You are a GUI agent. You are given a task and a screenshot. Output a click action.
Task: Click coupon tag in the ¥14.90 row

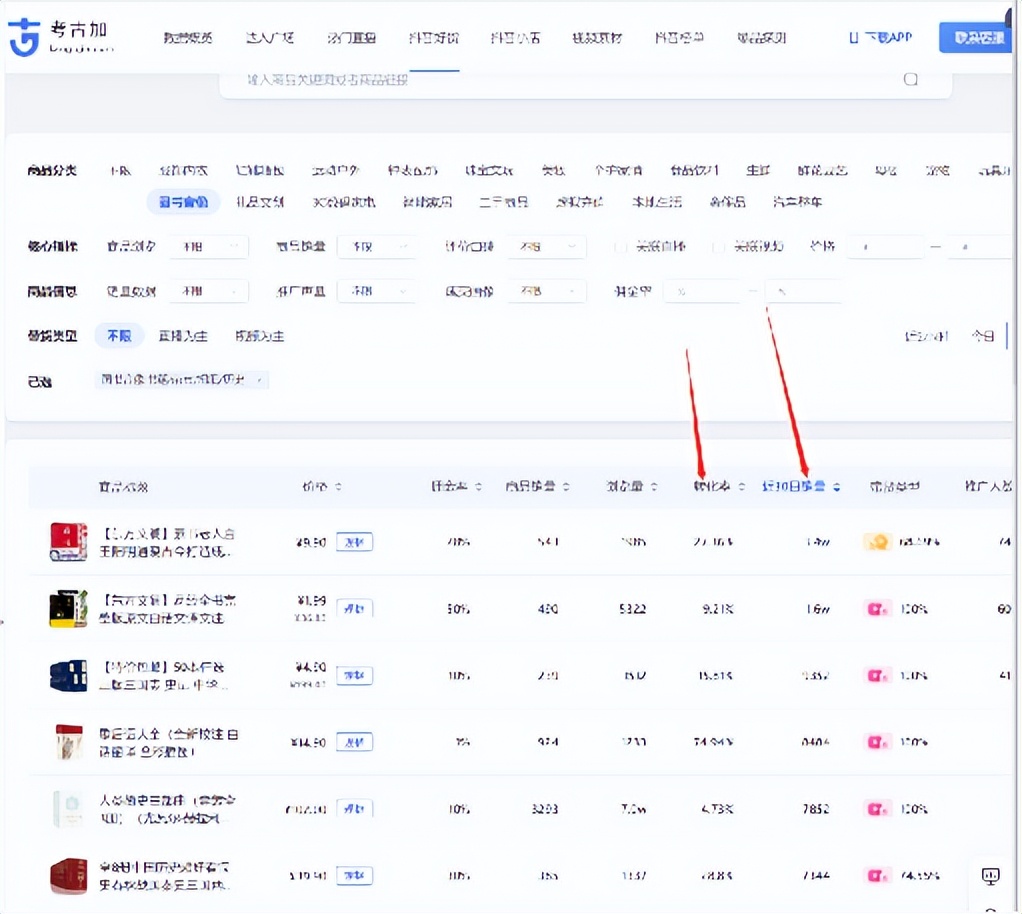pos(355,742)
